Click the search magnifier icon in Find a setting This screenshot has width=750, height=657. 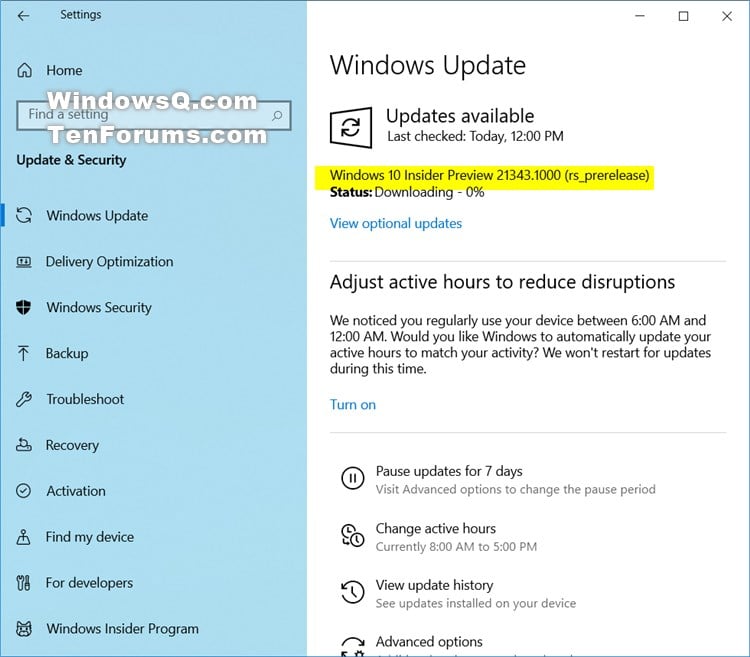click(x=277, y=115)
